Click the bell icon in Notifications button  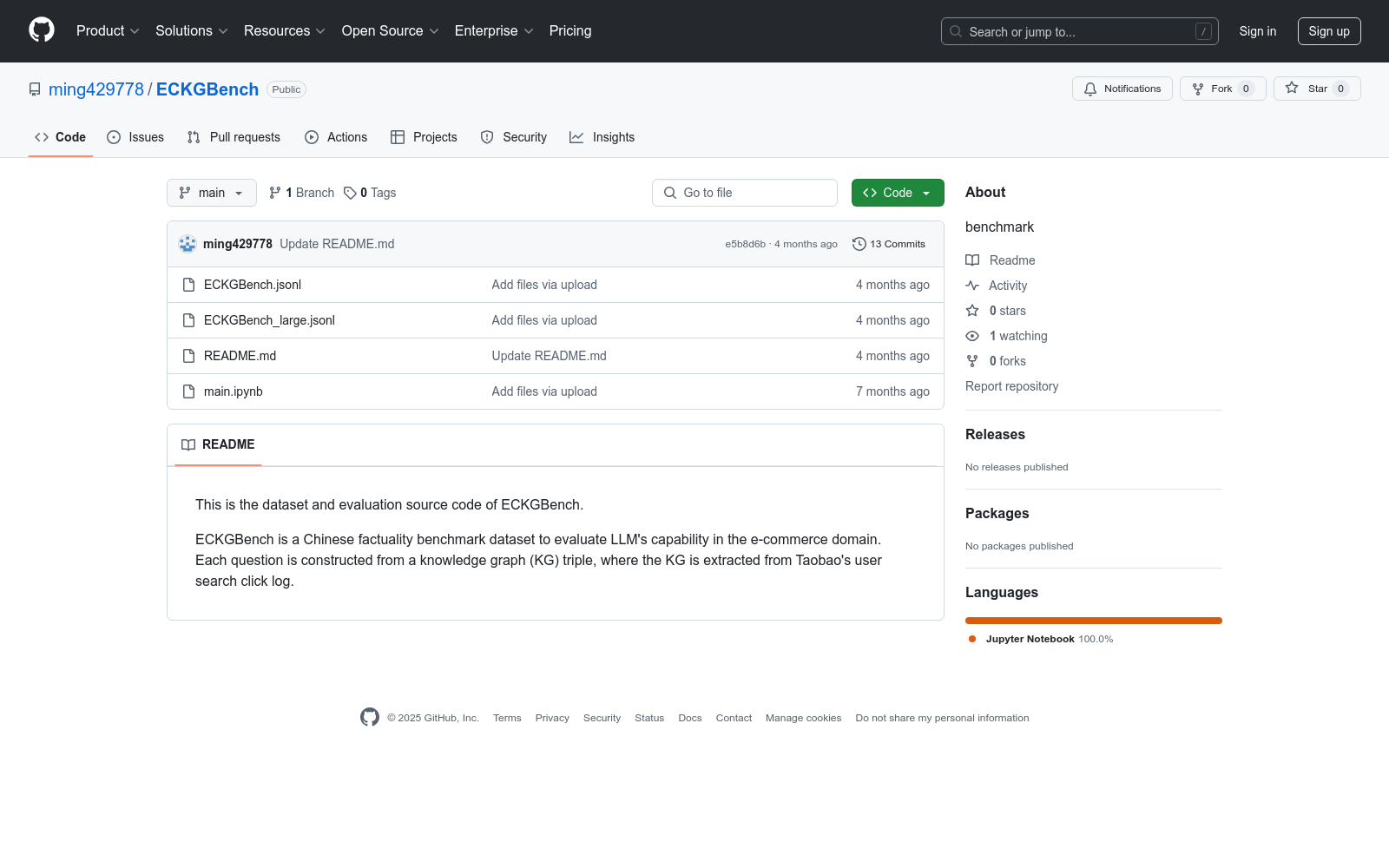coord(1090,89)
